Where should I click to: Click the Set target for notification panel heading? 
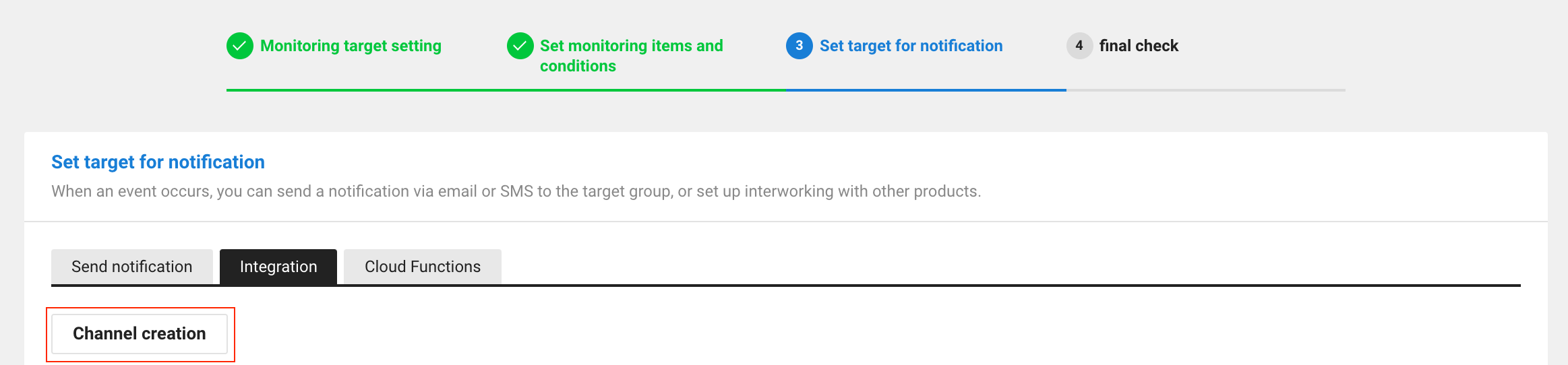coord(158,162)
